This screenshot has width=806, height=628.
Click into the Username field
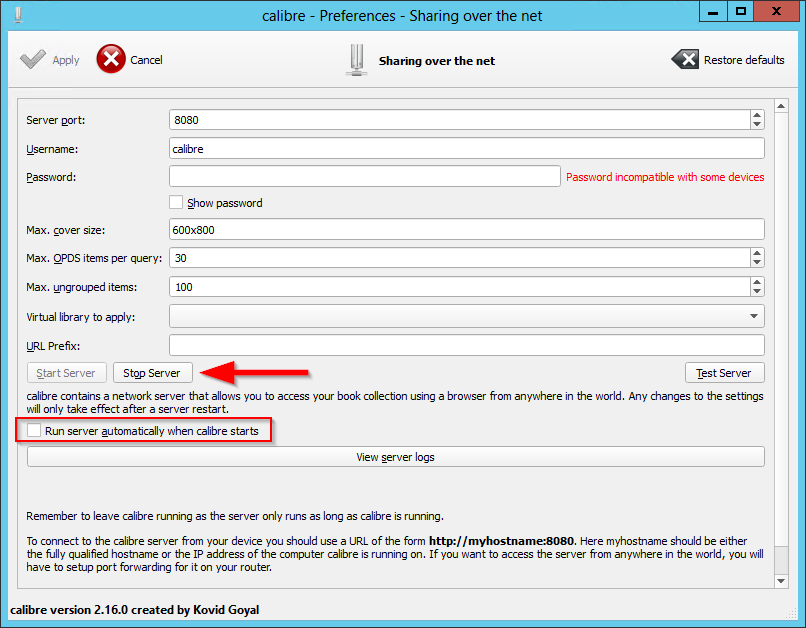click(467, 149)
